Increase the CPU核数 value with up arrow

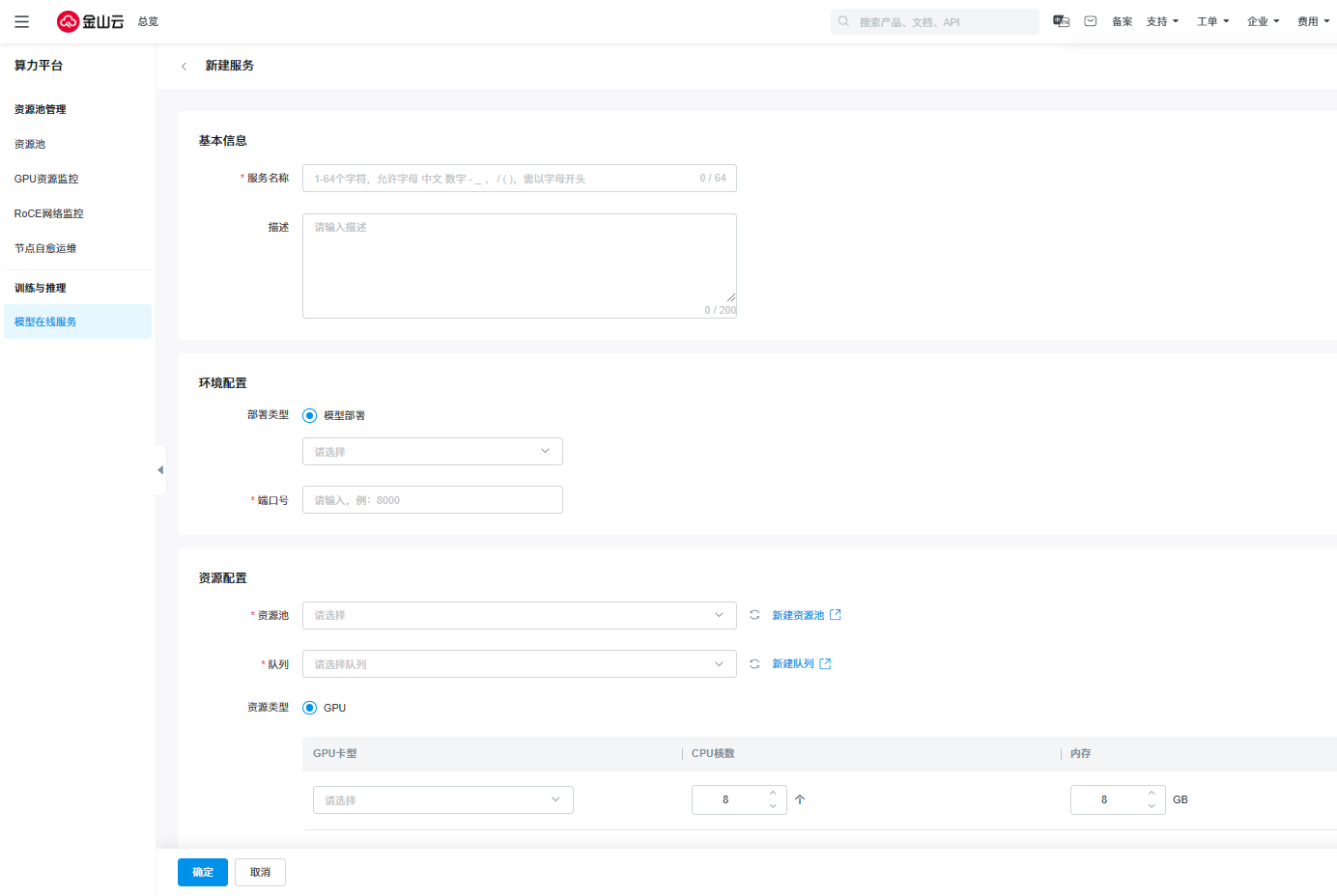[x=773, y=794]
